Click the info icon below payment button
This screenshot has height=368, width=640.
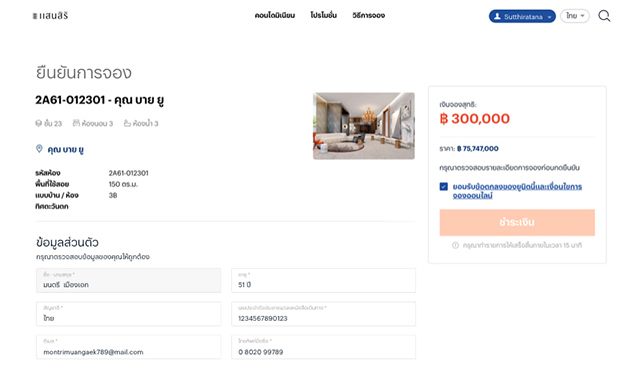[455, 245]
